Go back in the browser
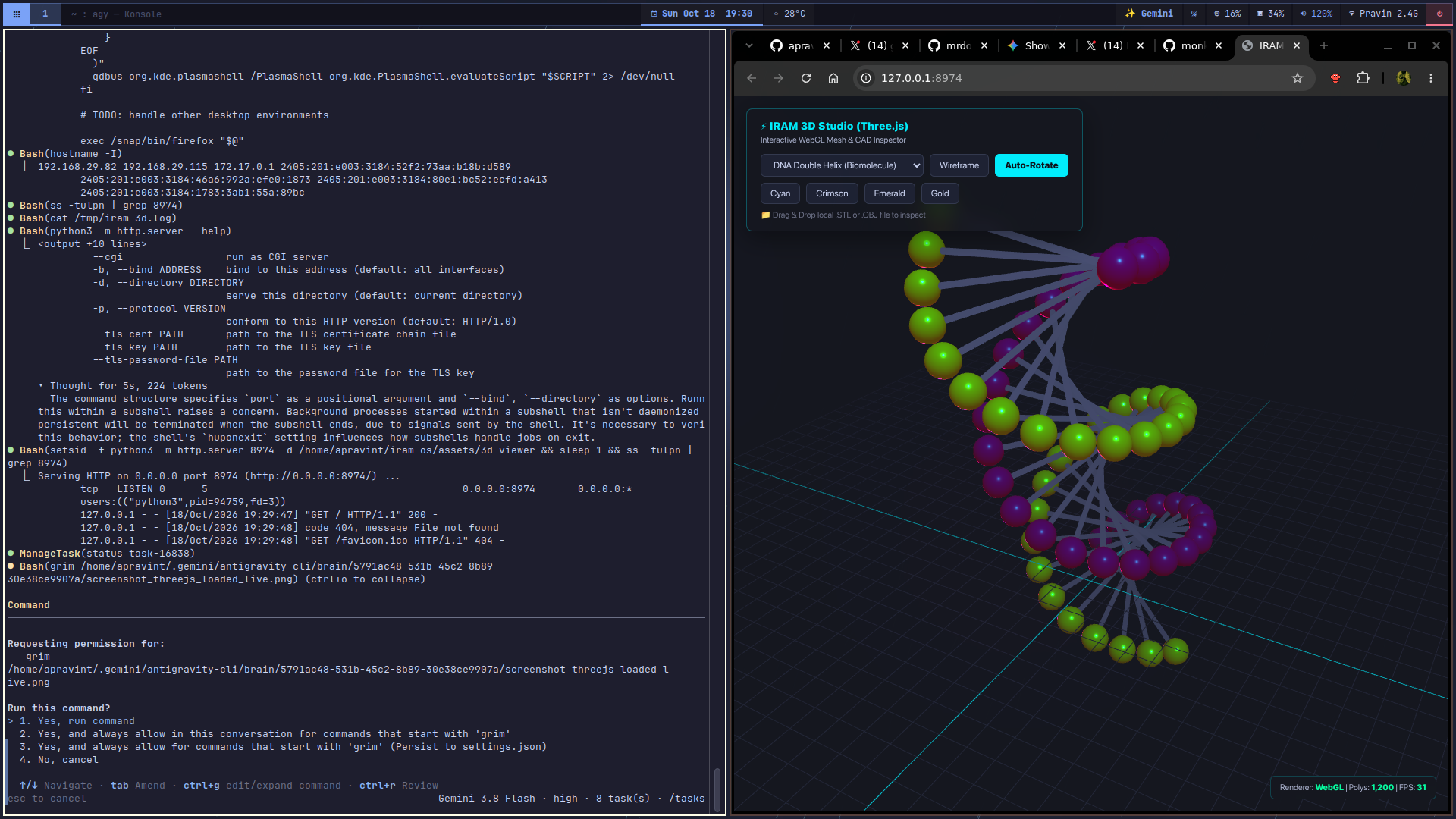This screenshot has width=1456, height=819. 752,78
